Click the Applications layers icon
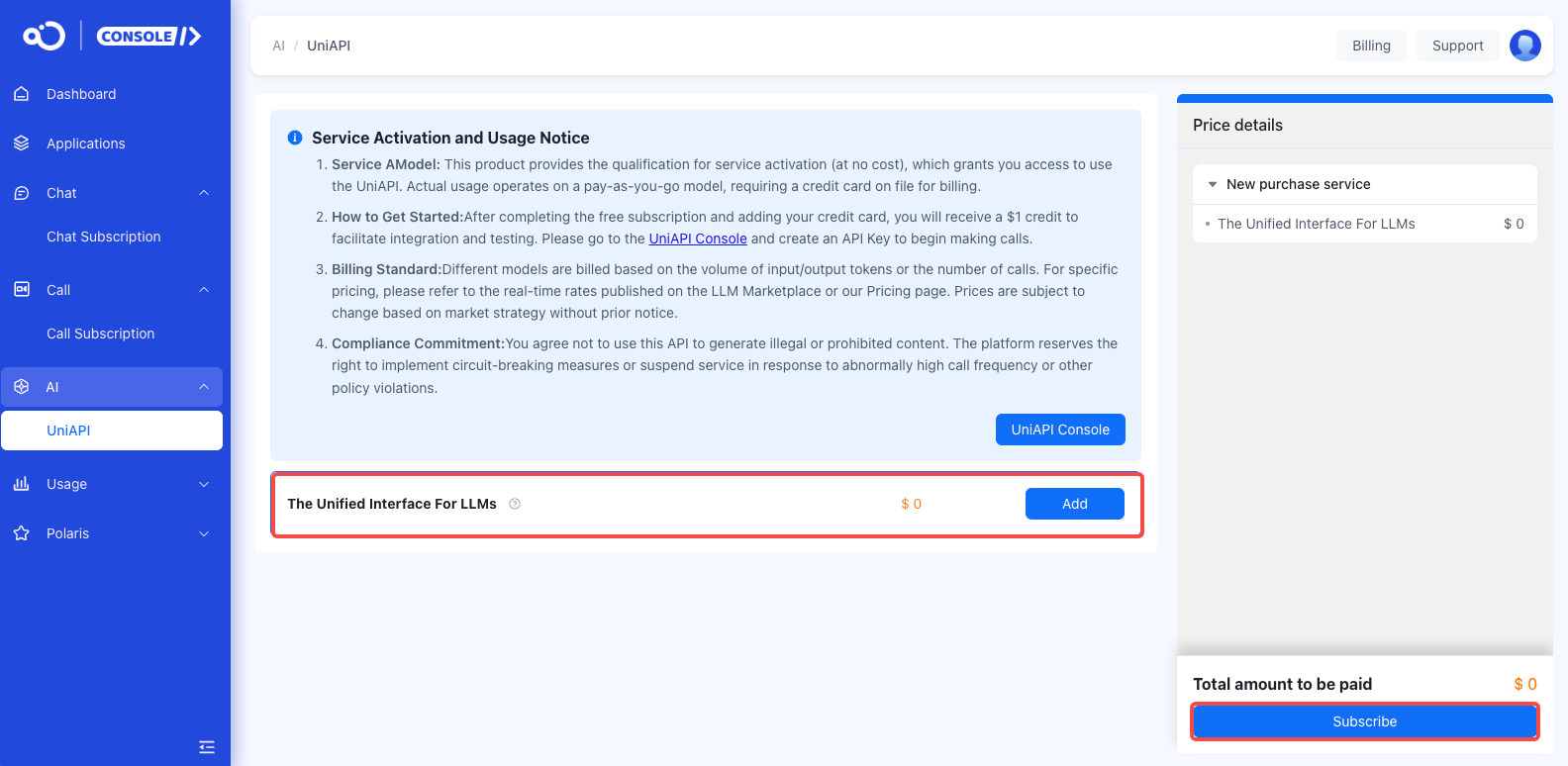1568x766 pixels. click(x=21, y=144)
